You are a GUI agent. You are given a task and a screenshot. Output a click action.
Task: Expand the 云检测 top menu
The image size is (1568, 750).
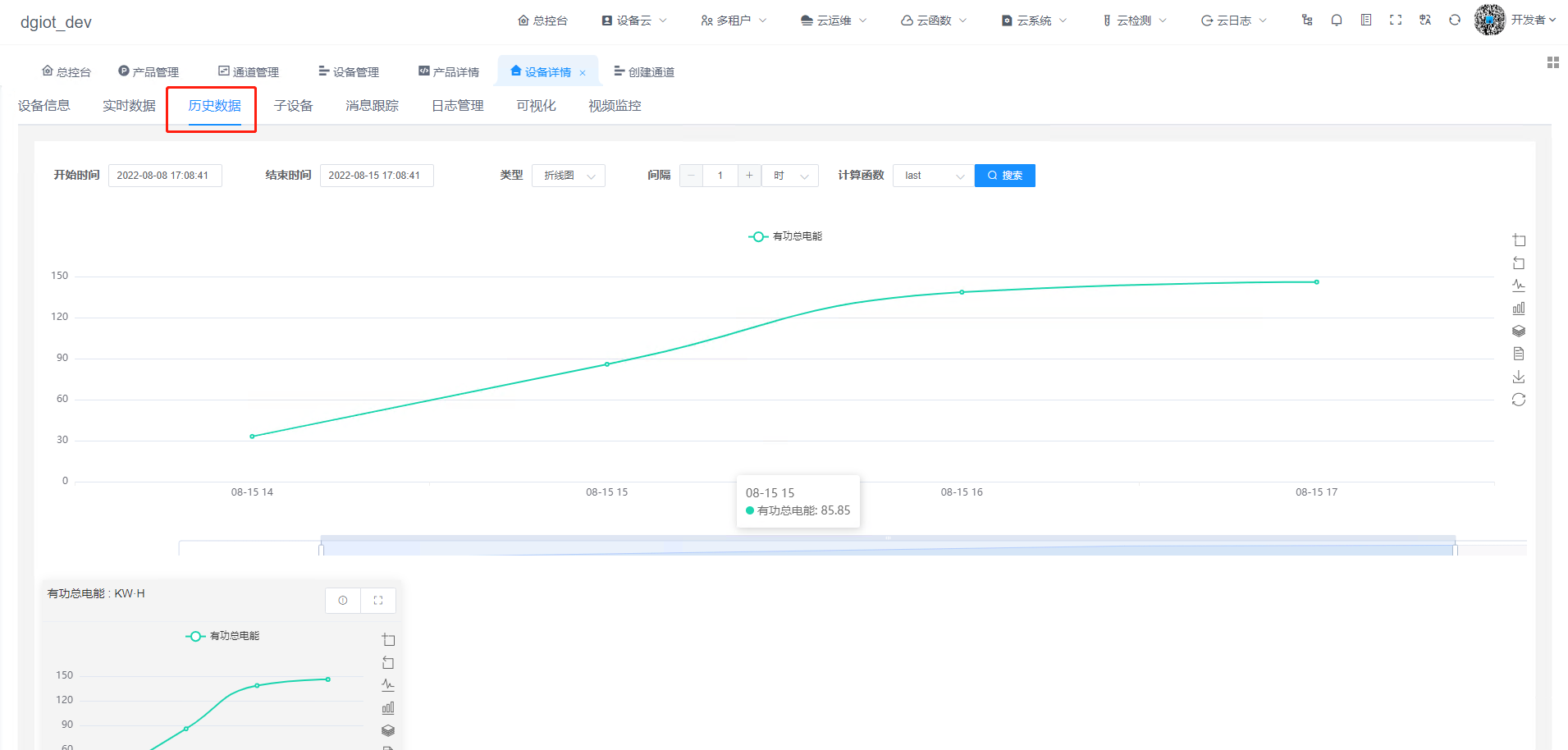click(x=1134, y=21)
